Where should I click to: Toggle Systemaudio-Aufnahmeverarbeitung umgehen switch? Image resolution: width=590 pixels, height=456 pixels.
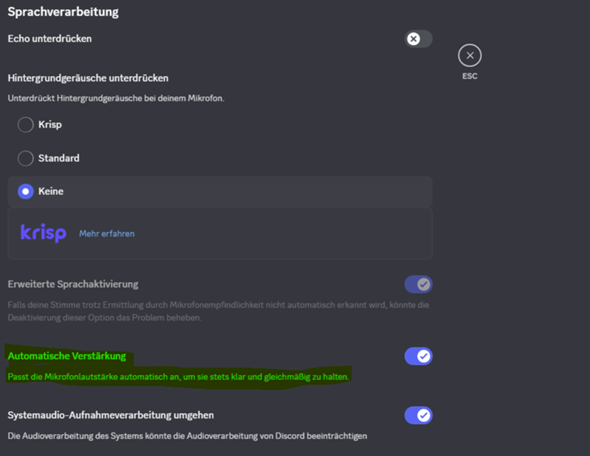click(x=418, y=415)
